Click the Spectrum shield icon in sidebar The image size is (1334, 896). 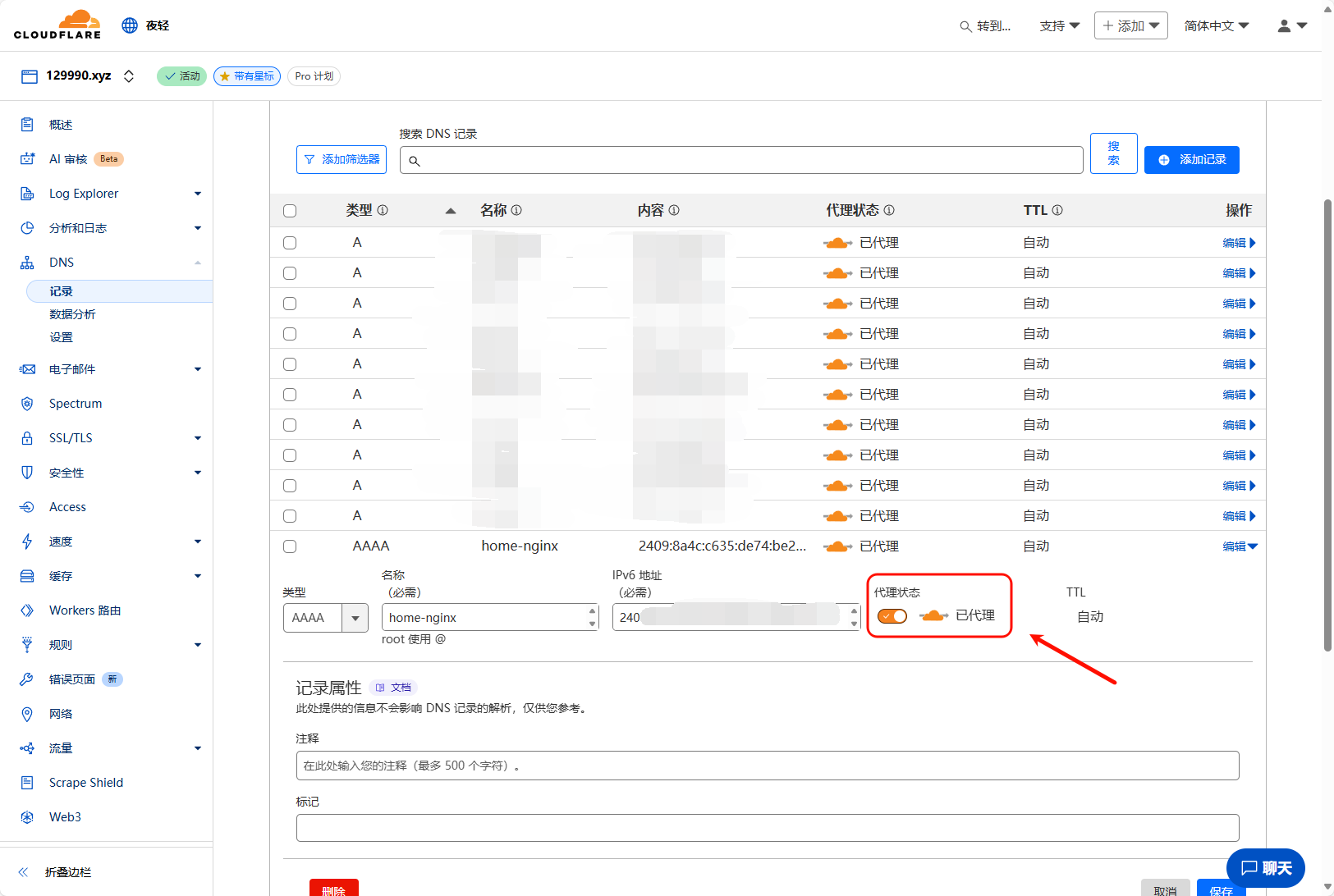27,404
